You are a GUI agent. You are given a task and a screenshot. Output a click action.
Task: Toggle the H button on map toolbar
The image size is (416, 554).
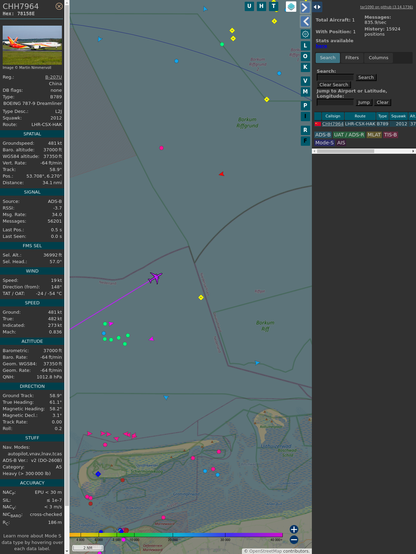(x=261, y=6)
